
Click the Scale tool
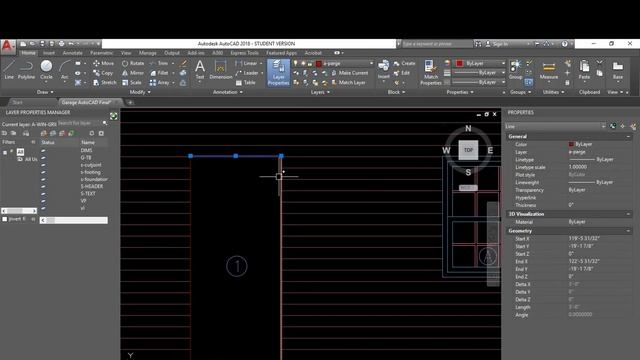[132, 82]
